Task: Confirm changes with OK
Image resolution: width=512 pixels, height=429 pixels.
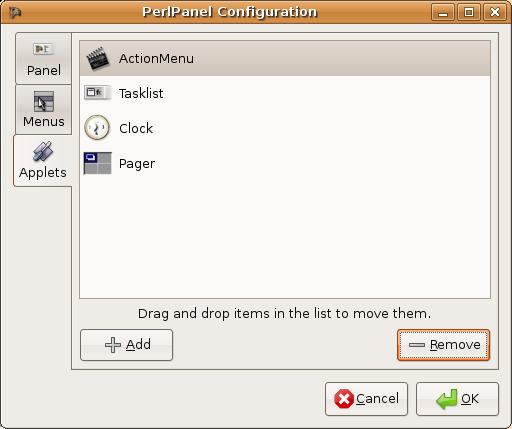Action: coord(457,399)
